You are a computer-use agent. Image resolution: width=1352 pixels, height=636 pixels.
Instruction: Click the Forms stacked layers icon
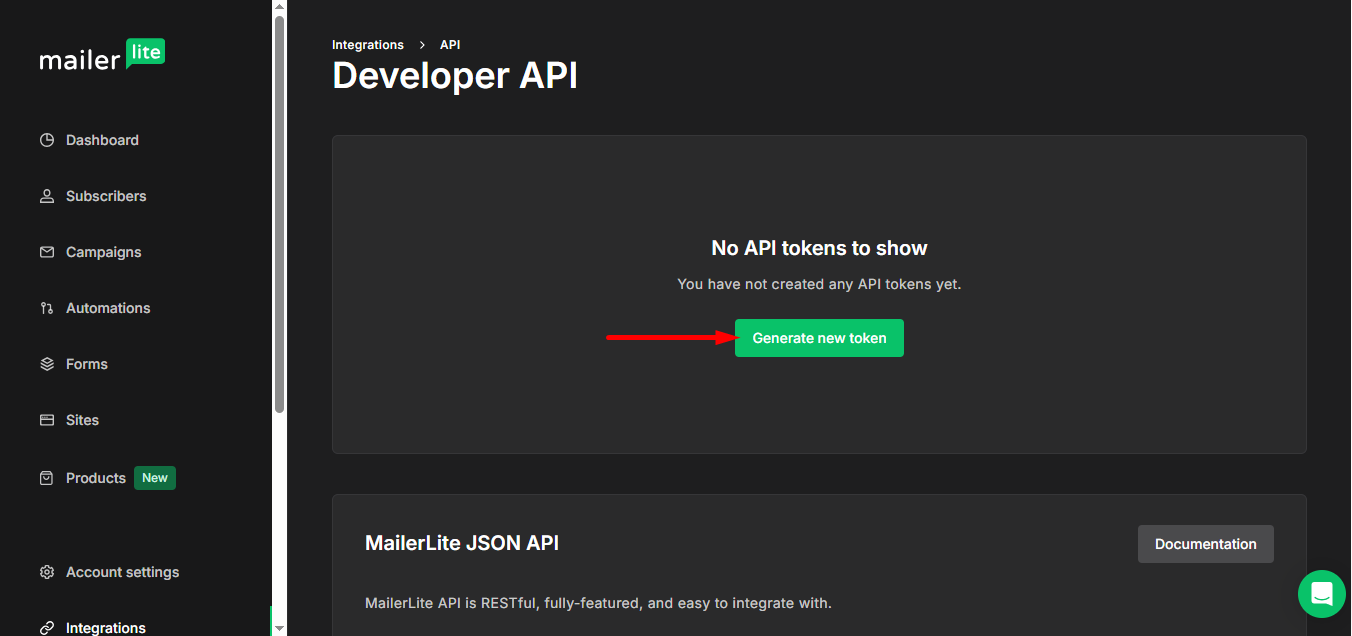tap(47, 364)
